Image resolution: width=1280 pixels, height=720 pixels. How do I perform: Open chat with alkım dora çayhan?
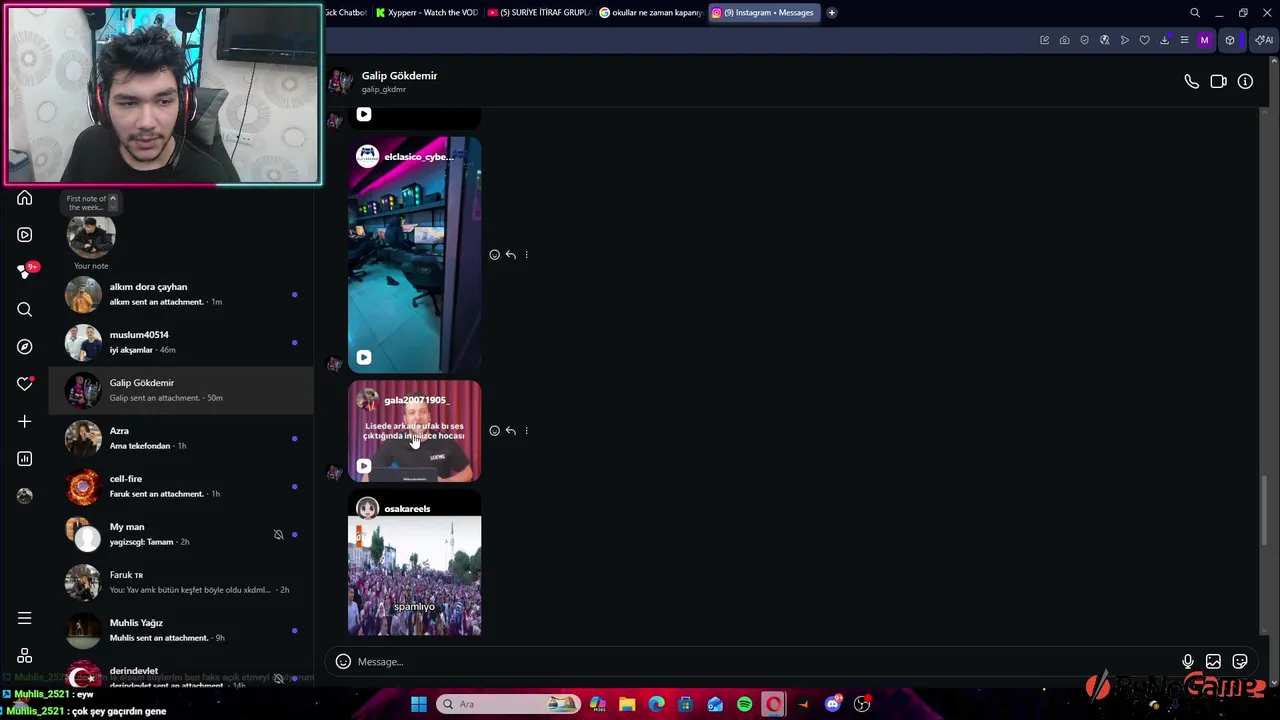click(181, 294)
